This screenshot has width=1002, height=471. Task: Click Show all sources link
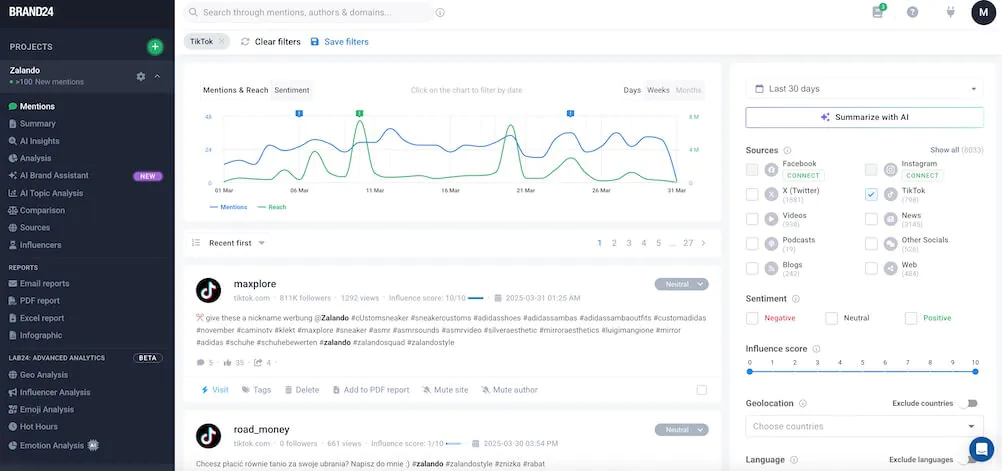click(x=957, y=150)
